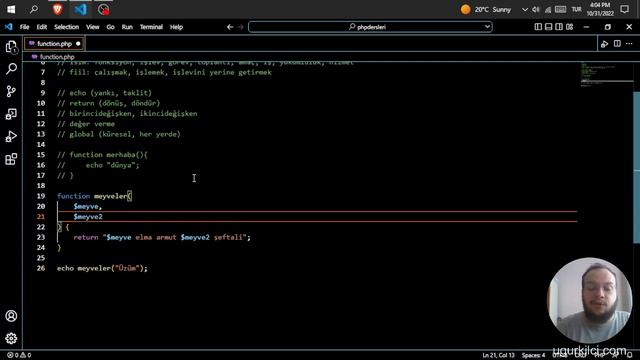
Task: Open the Manage gear menu
Action: (11, 338)
